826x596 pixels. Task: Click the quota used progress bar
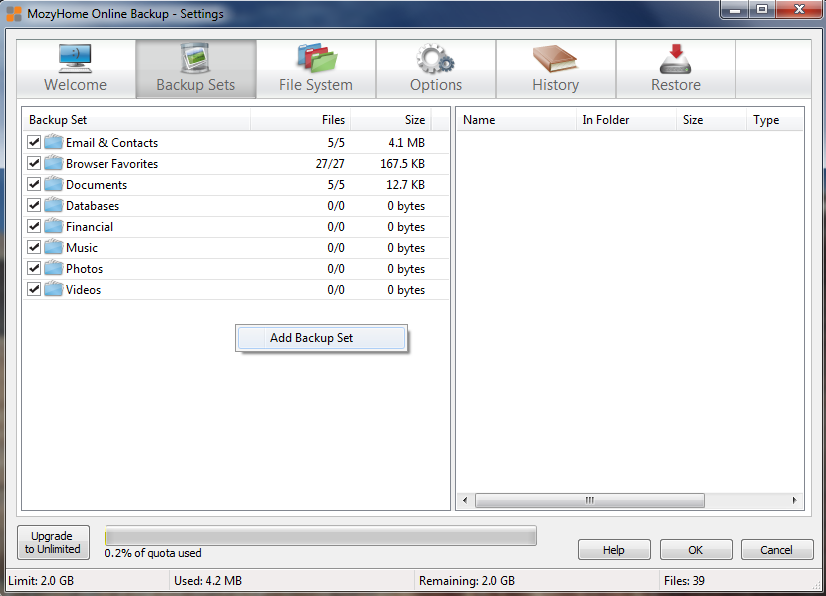click(321, 536)
